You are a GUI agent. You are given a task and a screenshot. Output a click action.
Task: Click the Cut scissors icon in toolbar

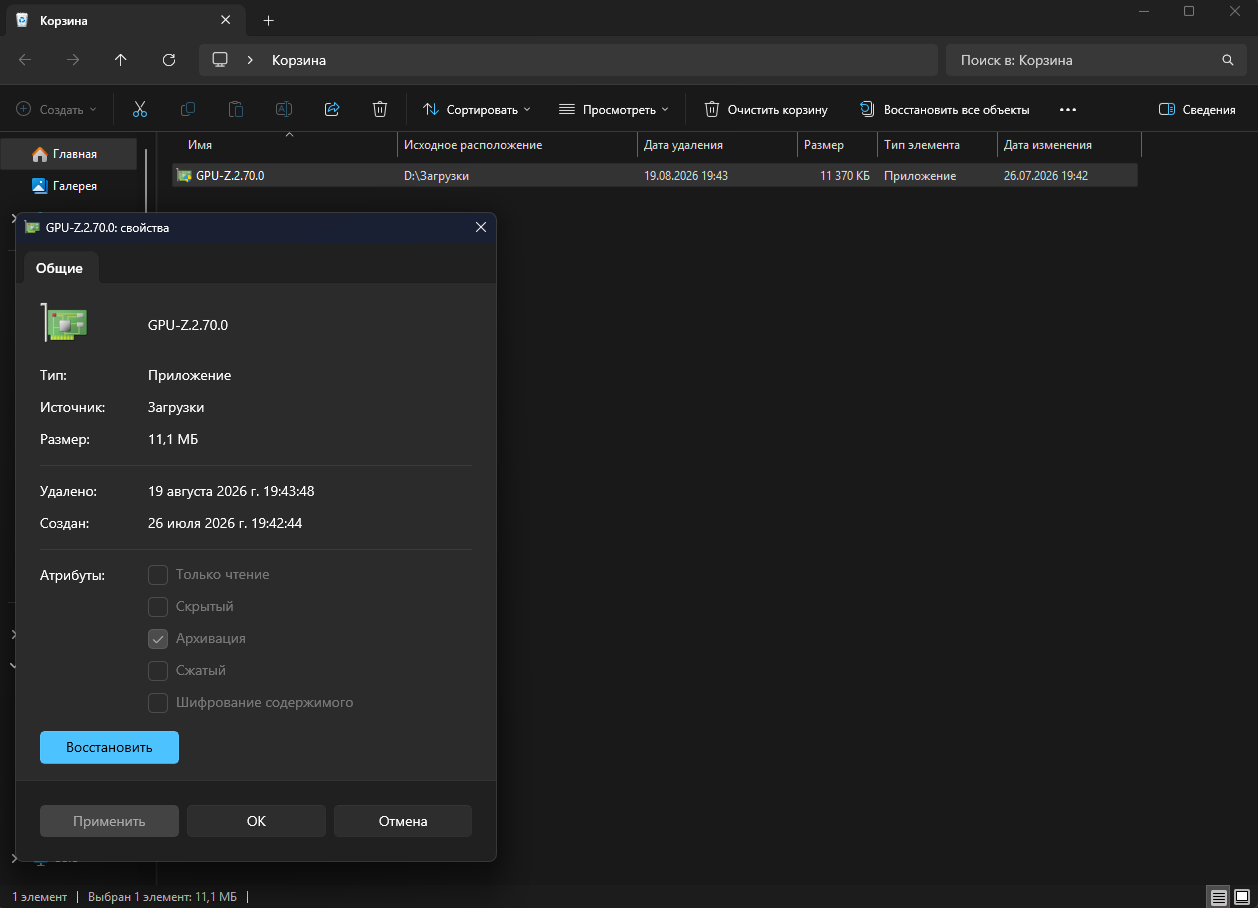coord(140,109)
